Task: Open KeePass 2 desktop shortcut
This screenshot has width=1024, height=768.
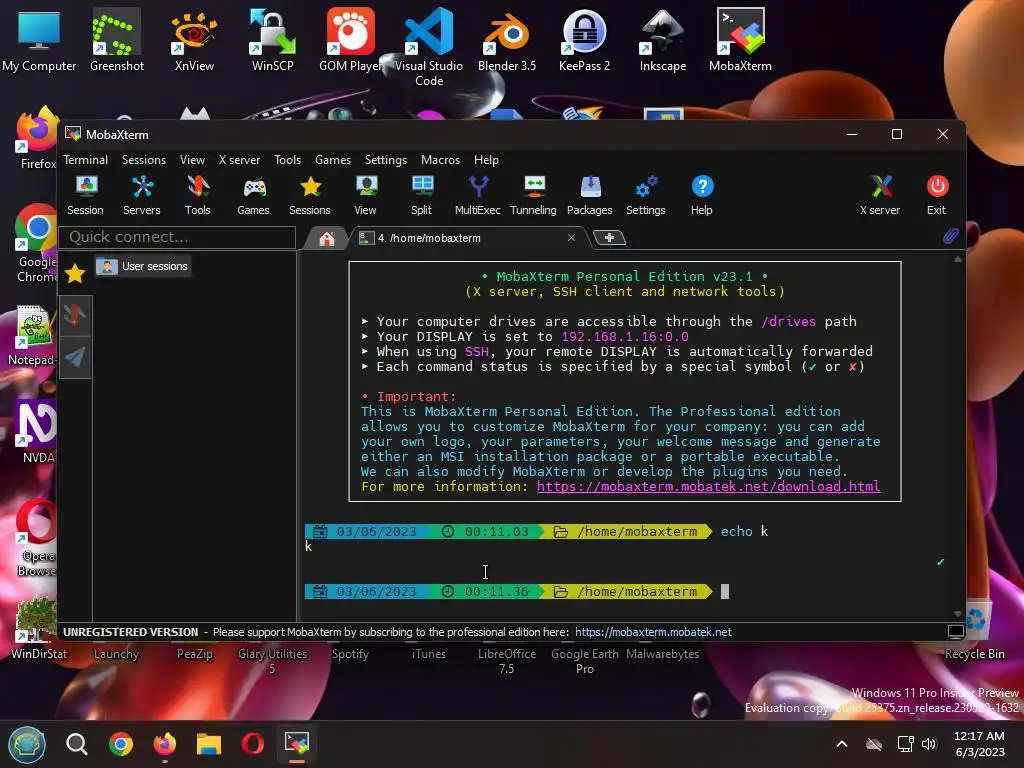Action: coord(584,39)
